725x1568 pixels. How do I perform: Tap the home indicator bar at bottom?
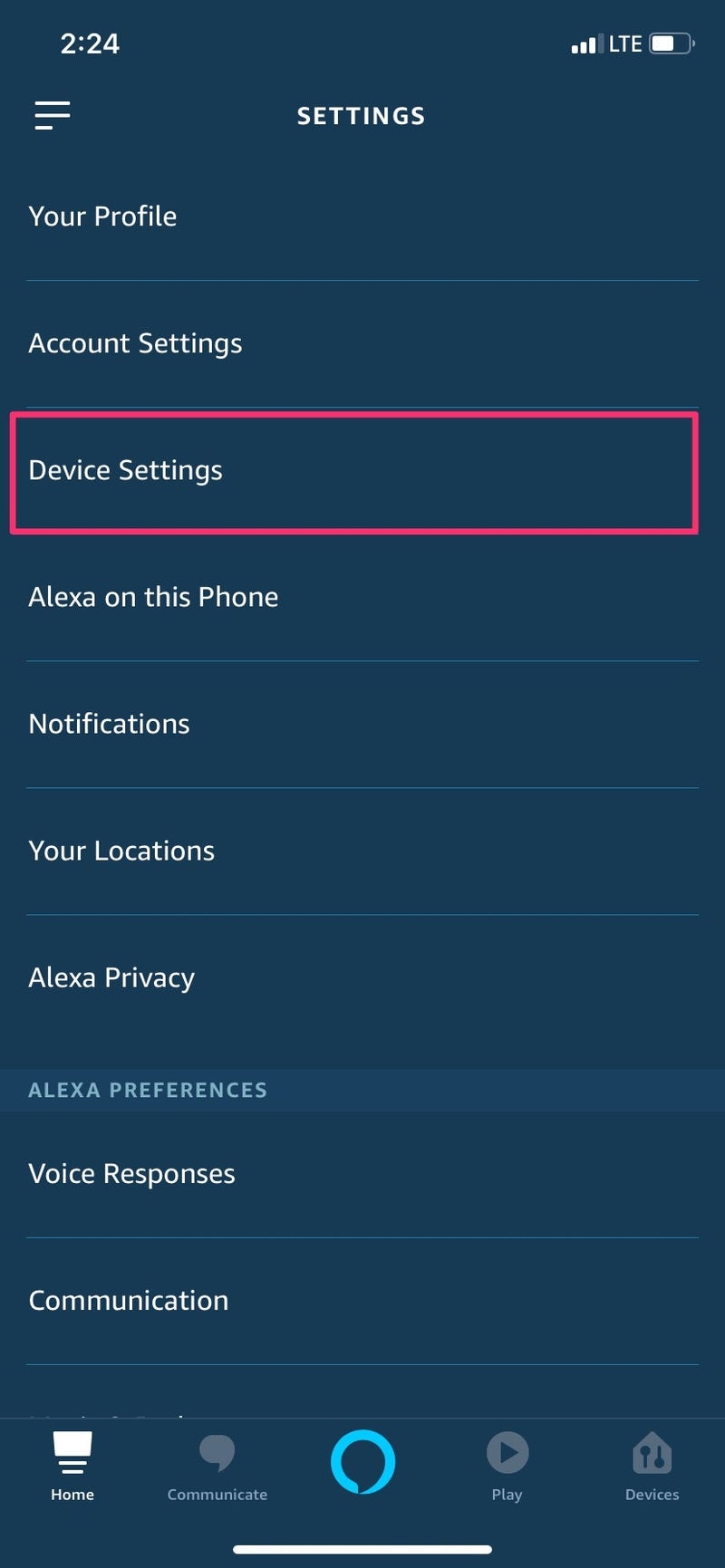[x=362, y=1549]
